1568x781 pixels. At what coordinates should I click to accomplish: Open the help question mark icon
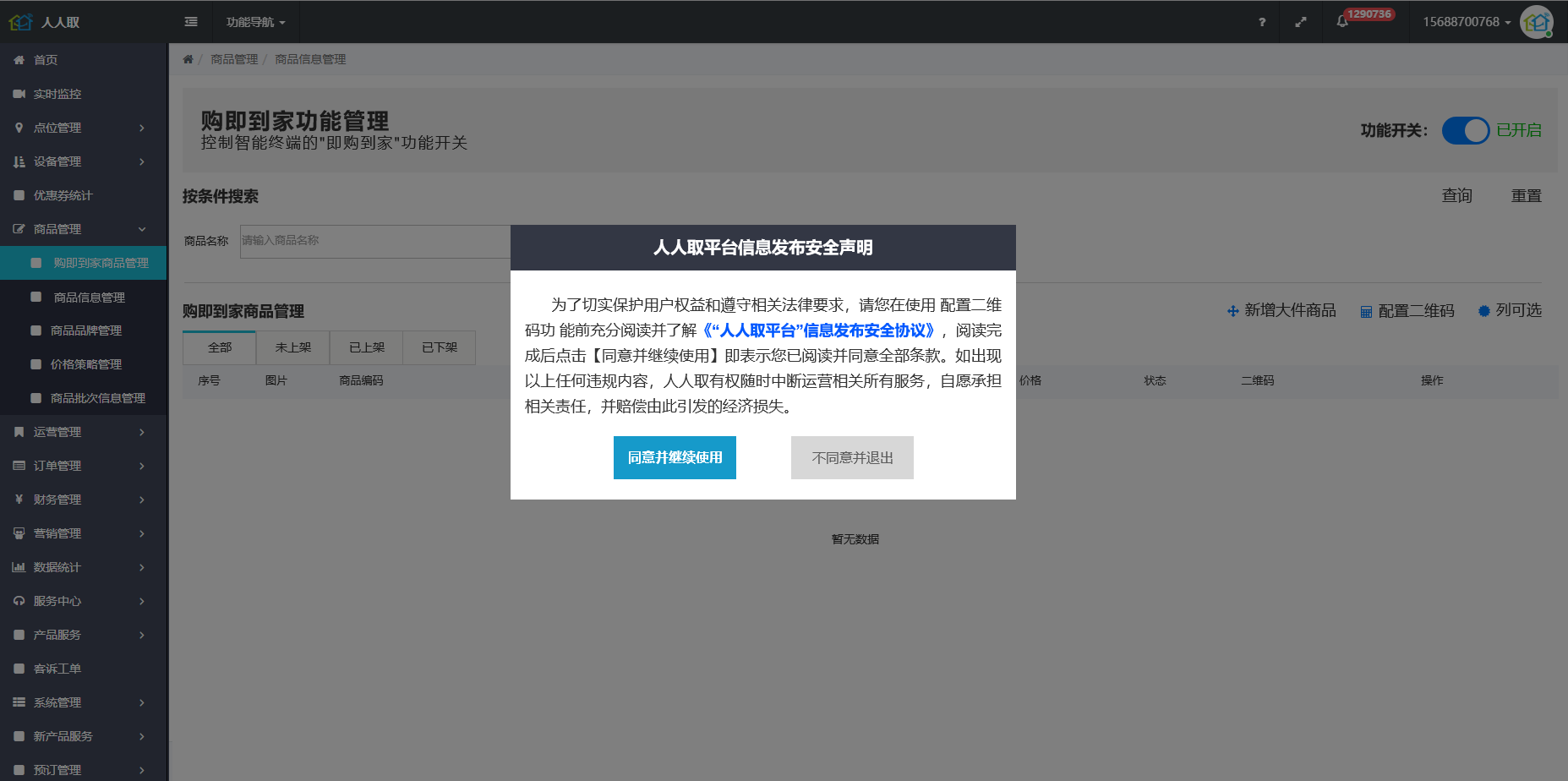[x=1262, y=22]
